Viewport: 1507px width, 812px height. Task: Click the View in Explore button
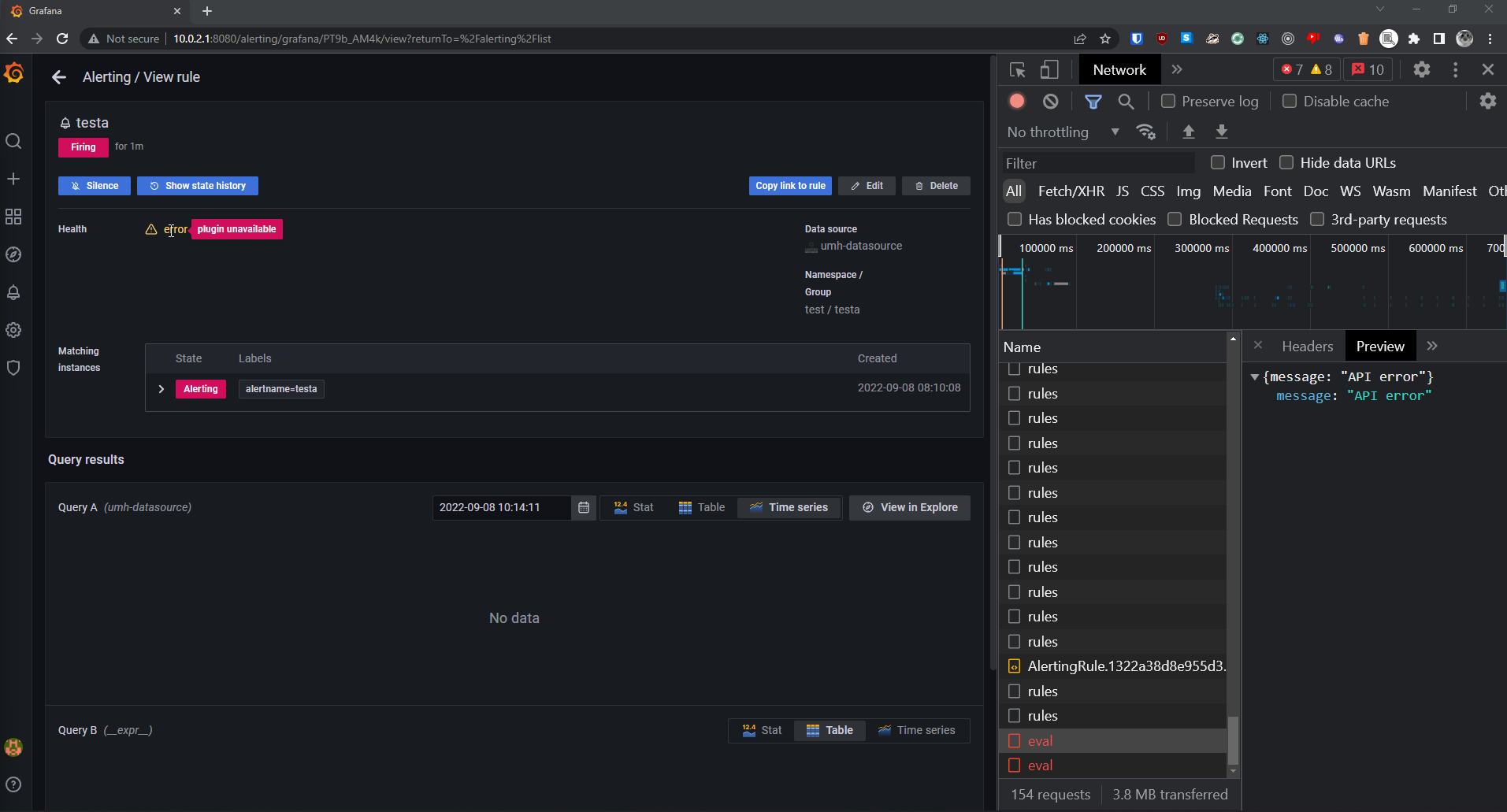(x=909, y=507)
